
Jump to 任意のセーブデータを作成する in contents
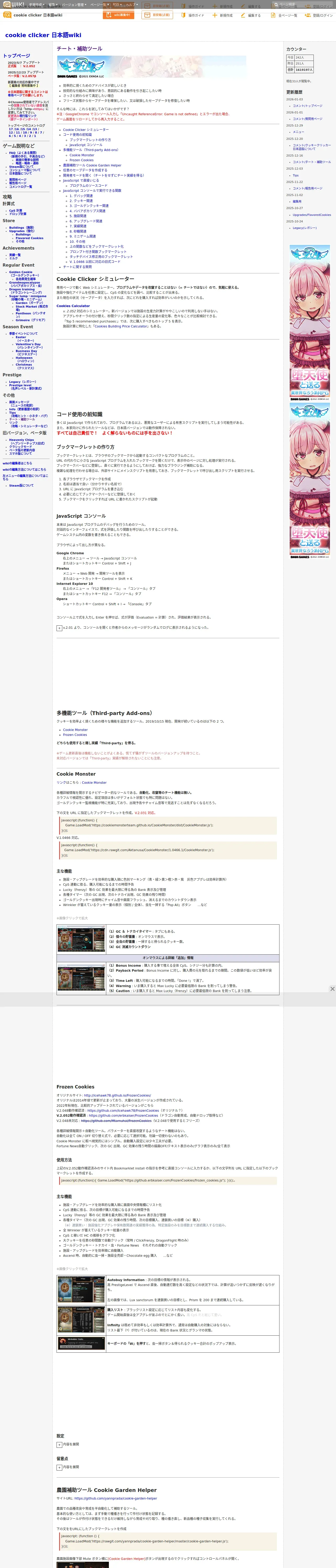click(85, 170)
